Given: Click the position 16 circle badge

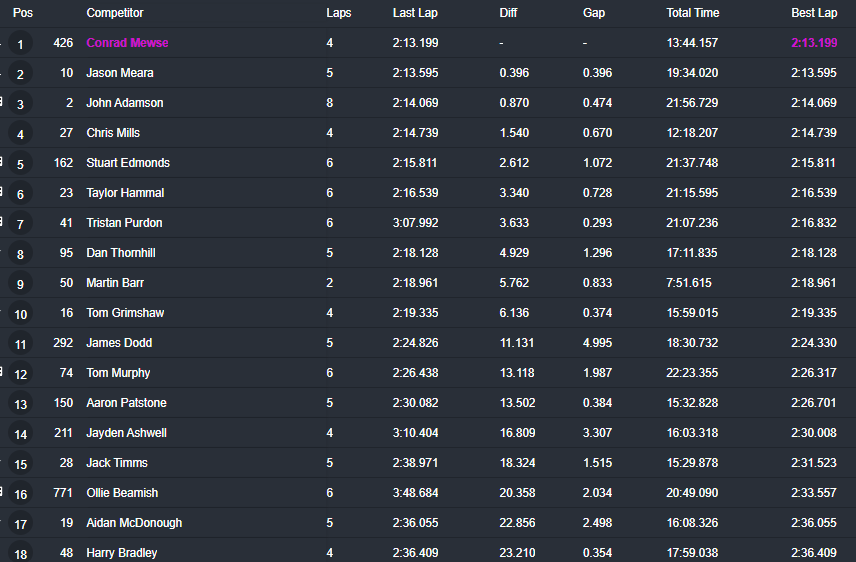Looking at the screenshot, I should pyautogui.click(x=20, y=494).
